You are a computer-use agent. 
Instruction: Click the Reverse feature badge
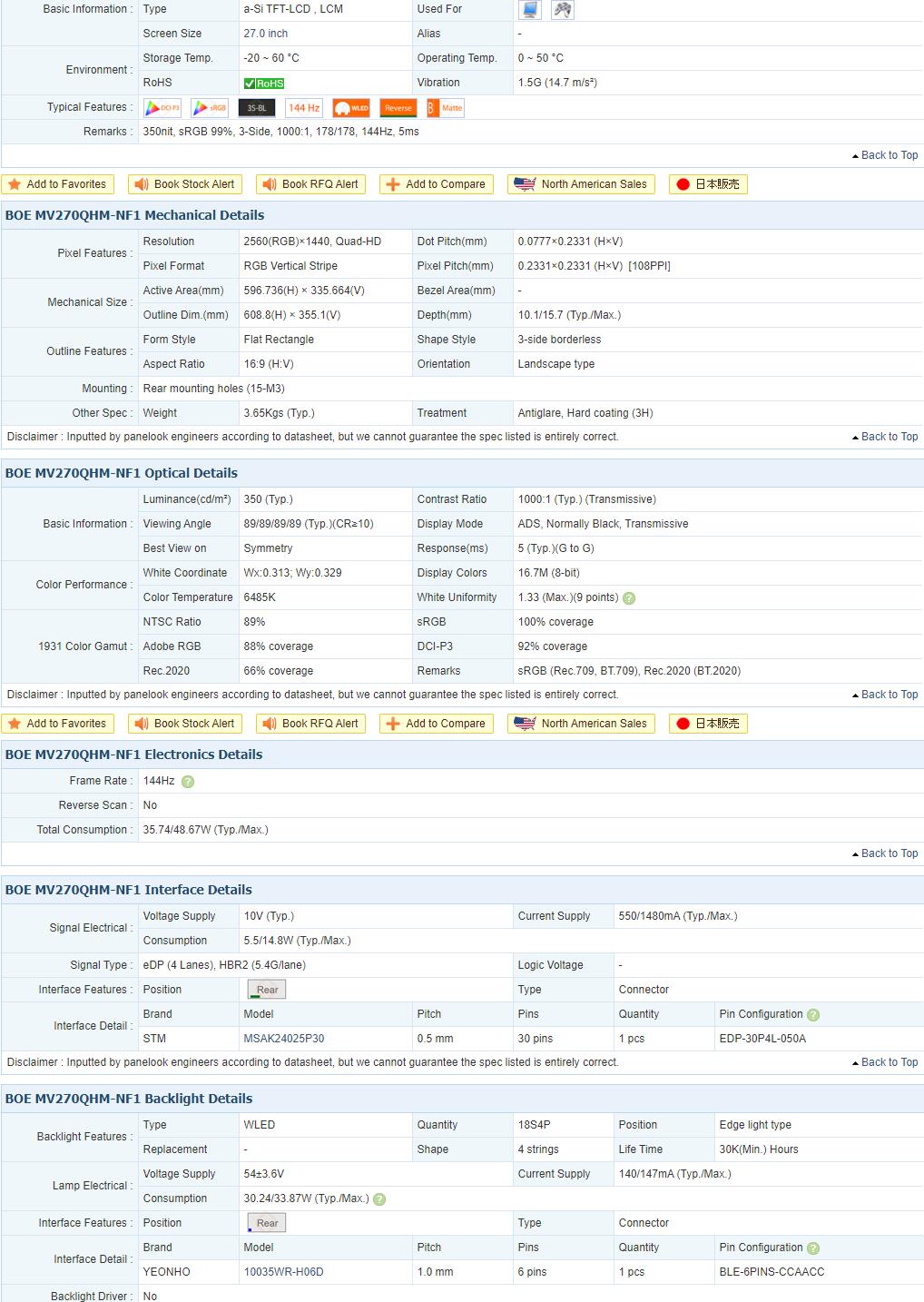(398, 108)
